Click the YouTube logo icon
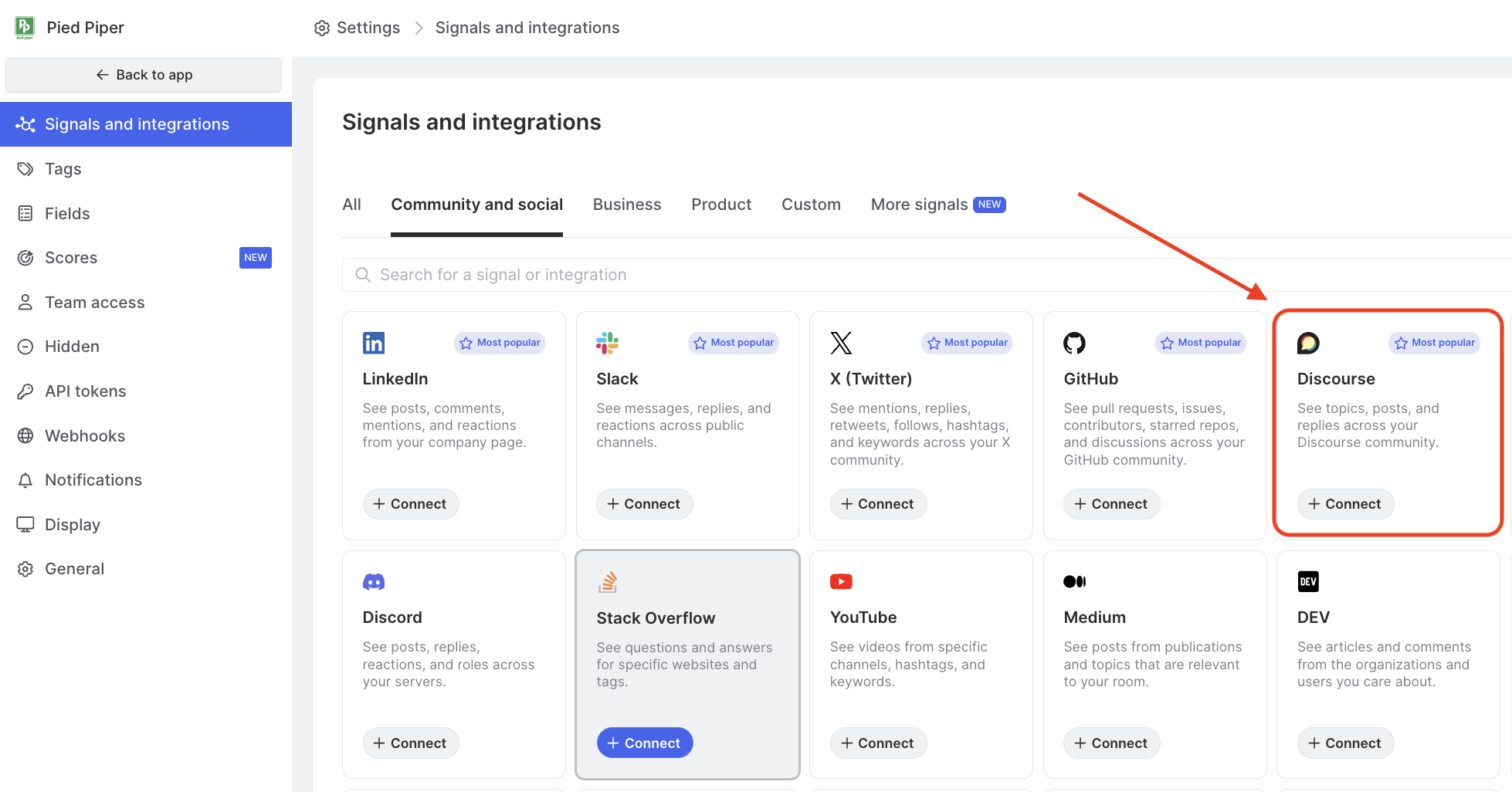The width and height of the screenshot is (1512, 792). 841,581
